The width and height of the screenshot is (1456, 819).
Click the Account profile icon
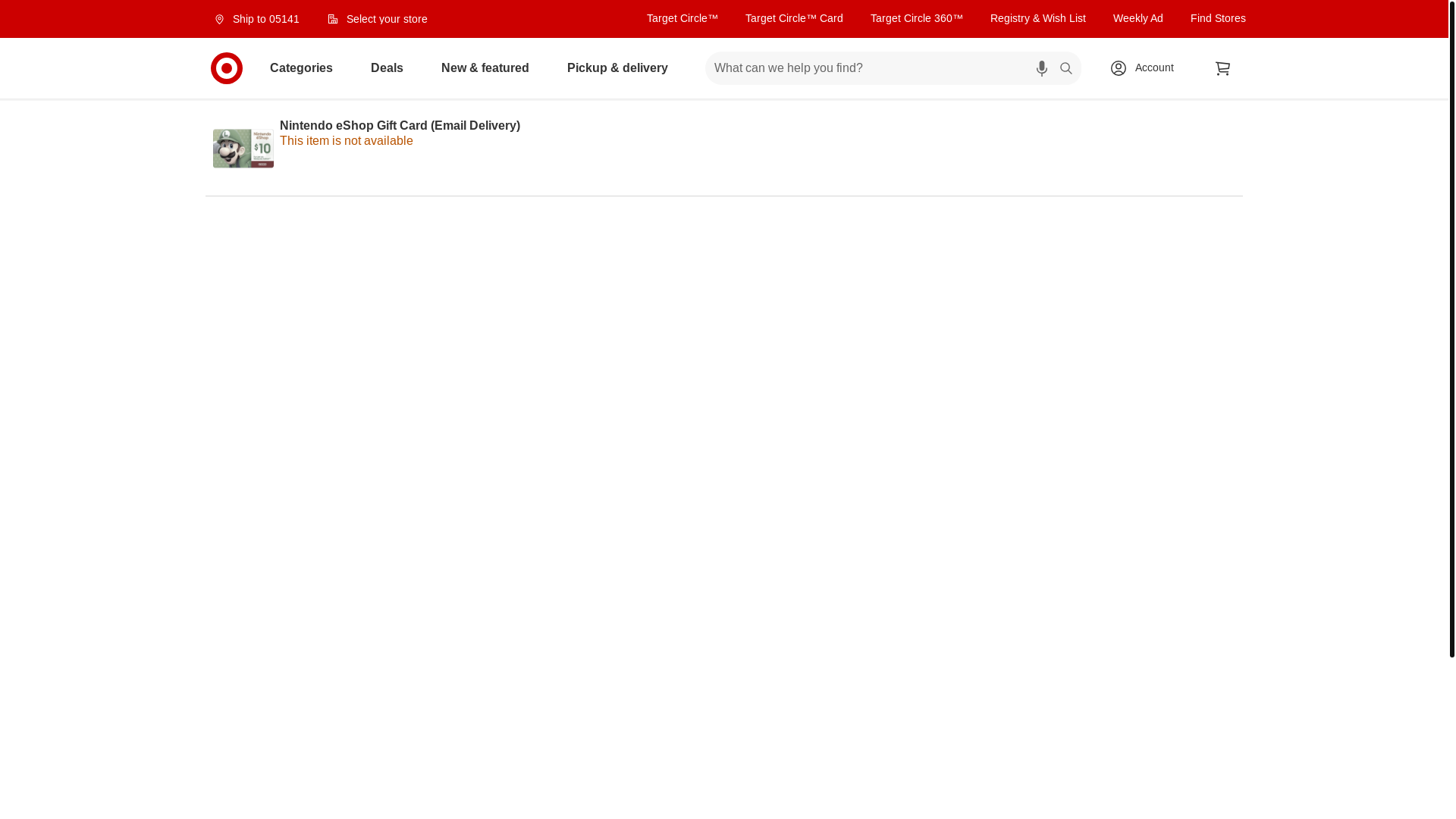tap(1119, 68)
